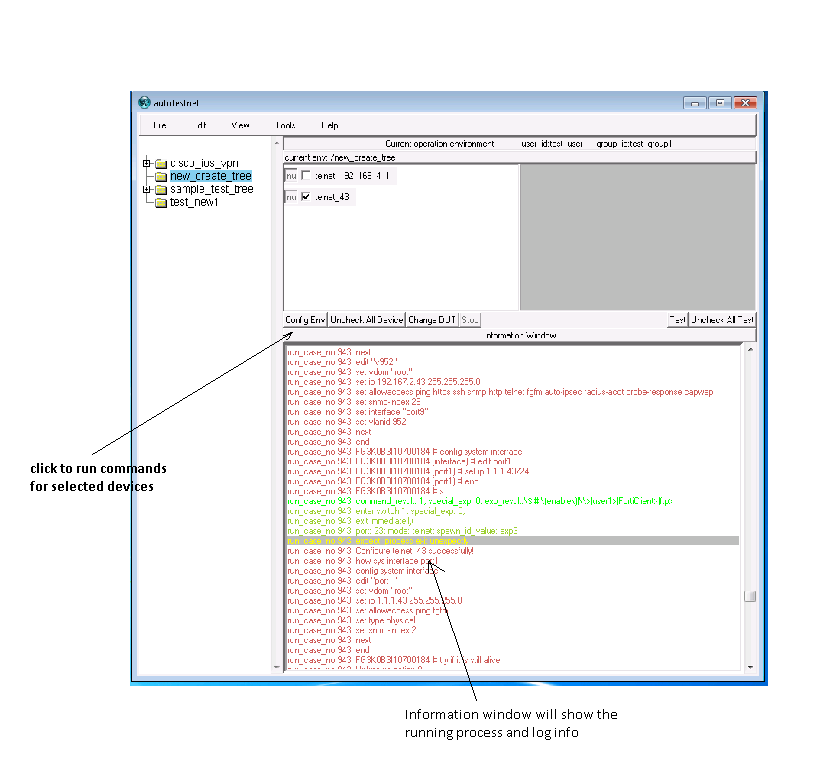Uncheck the telnet_43 device checkbox
The image size is (838, 784).
(306, 198)
